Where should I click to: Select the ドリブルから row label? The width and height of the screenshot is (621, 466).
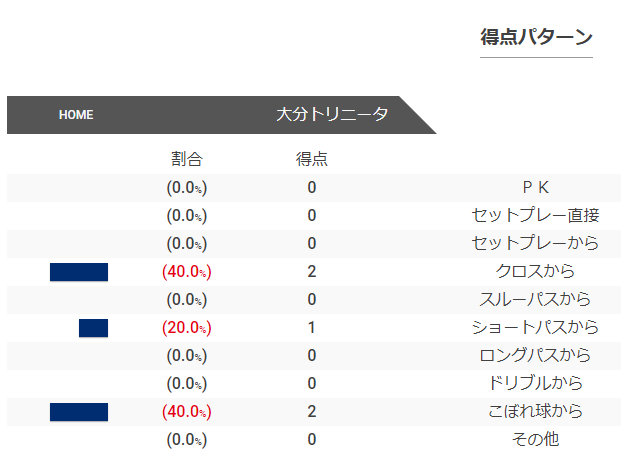535,383
